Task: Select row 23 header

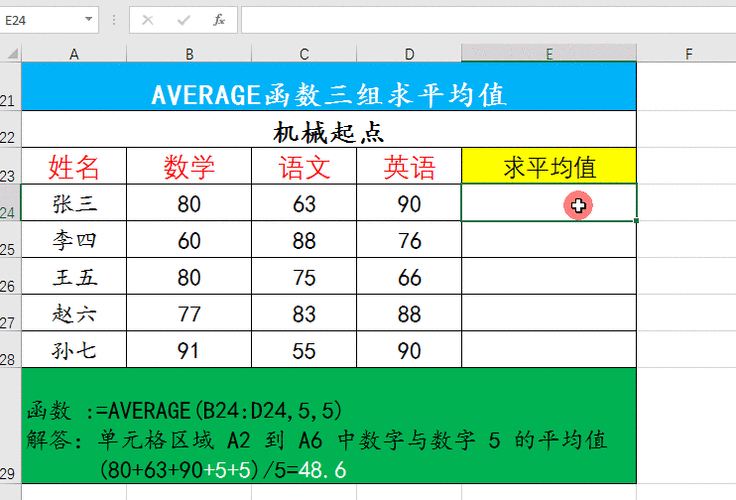Action: tap(10, 166)
